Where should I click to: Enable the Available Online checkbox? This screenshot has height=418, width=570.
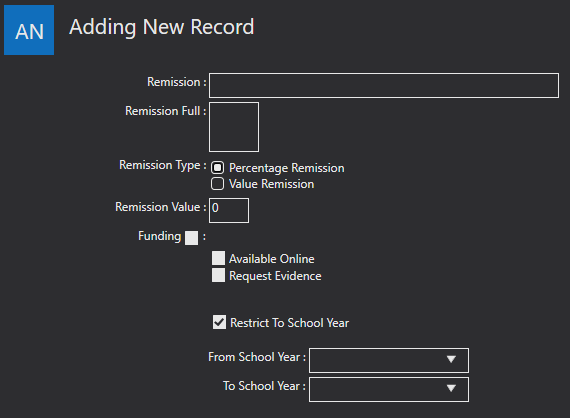(x=218, y=258)
